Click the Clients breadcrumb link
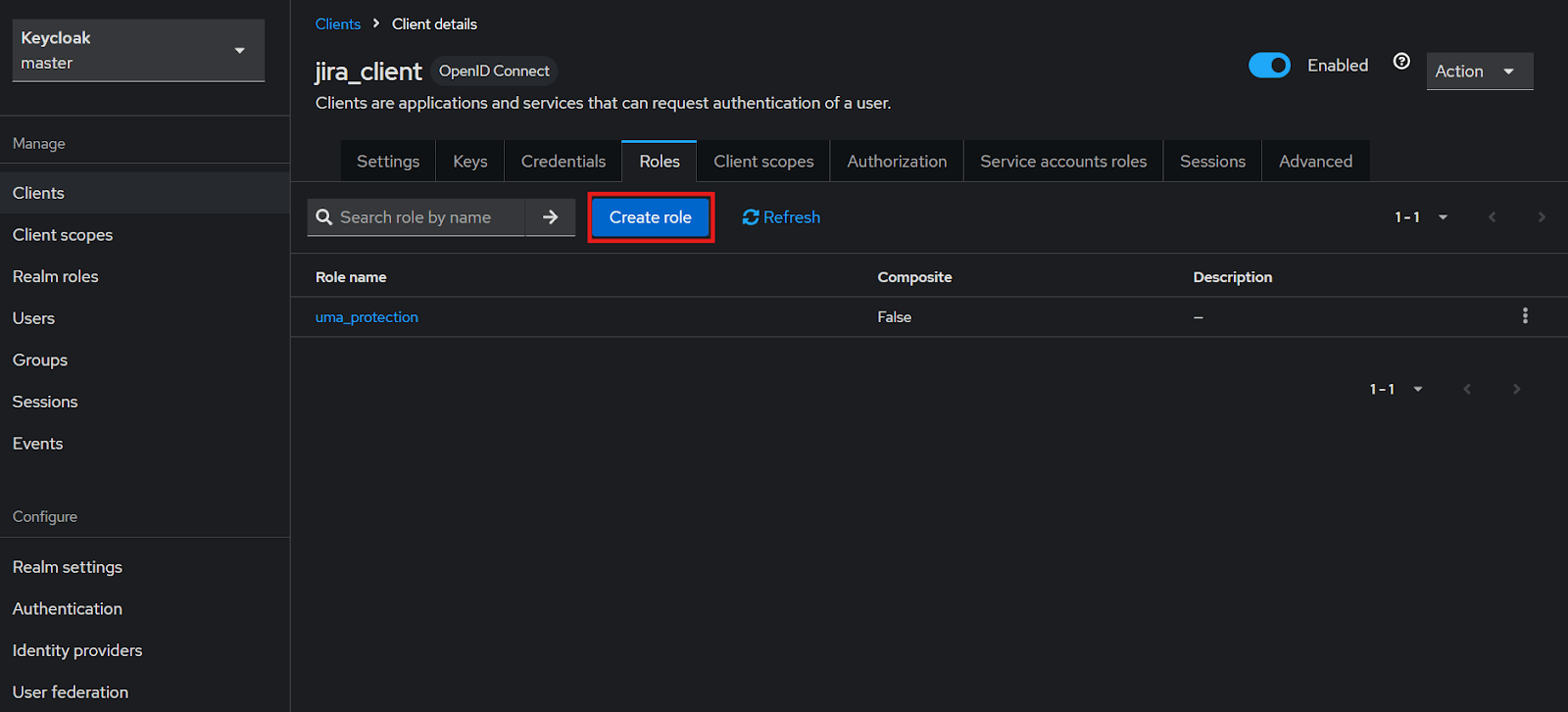This screenshot has width=1568, height=712. (x=338, y=24)
